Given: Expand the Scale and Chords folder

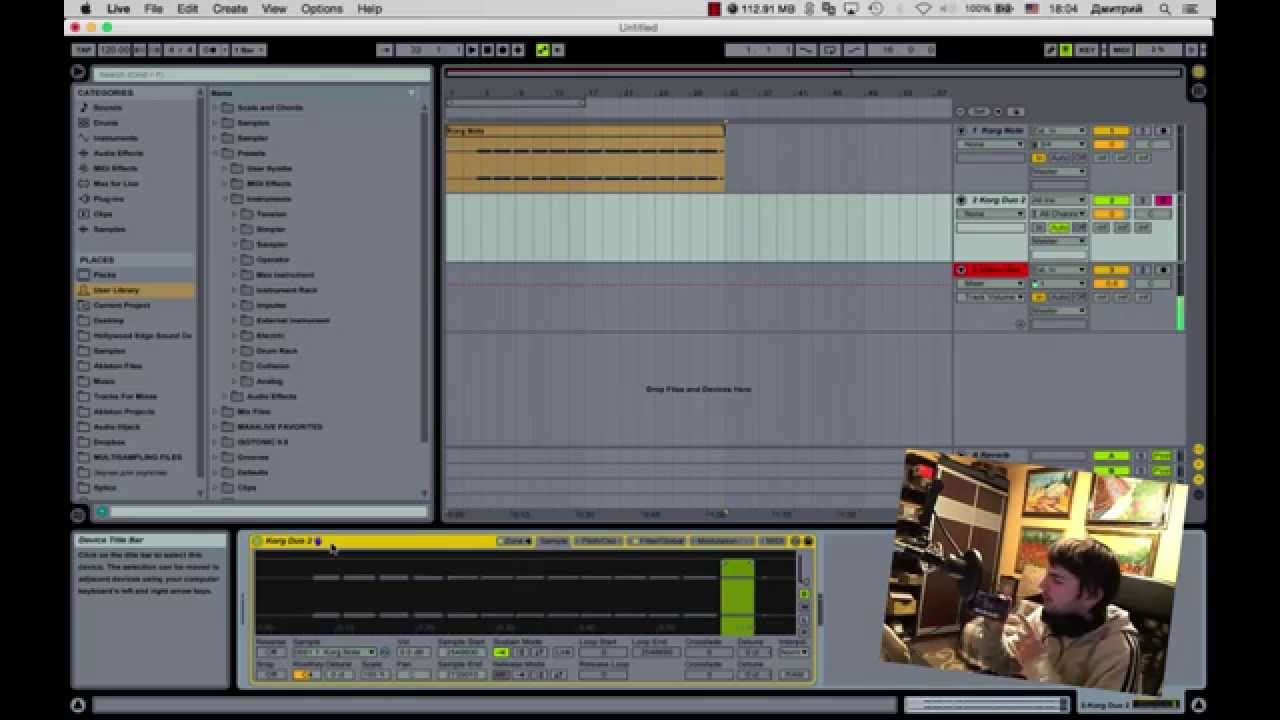Looking at the screenshot, I should pyautogui.click(x=215, y=107).
